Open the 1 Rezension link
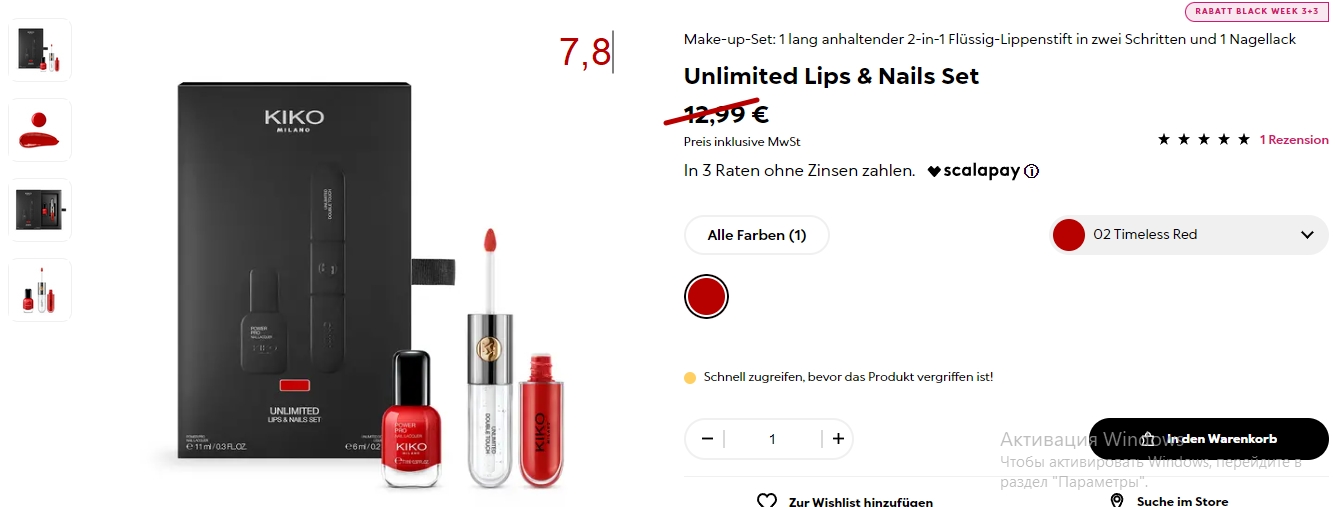Image resolution: width=1335 pixels, height=507 pixels. tap(1294, 140)
